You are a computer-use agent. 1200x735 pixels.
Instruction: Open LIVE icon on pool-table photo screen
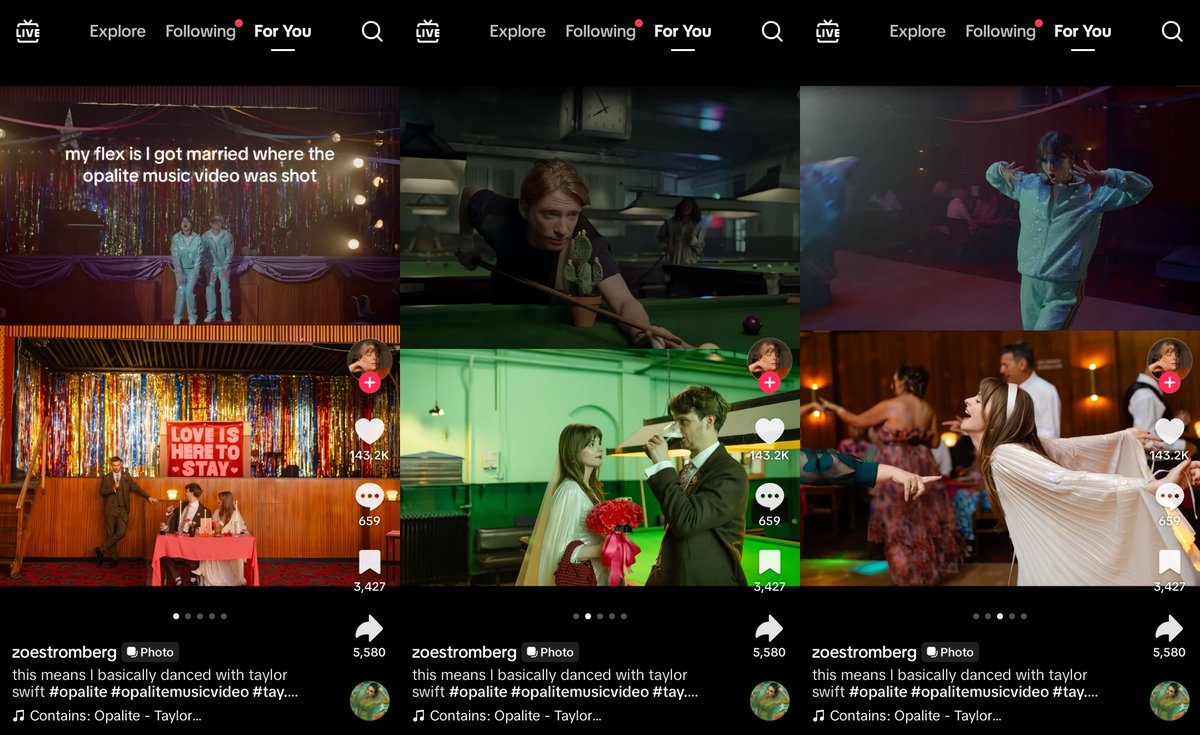tap(428, 31)
